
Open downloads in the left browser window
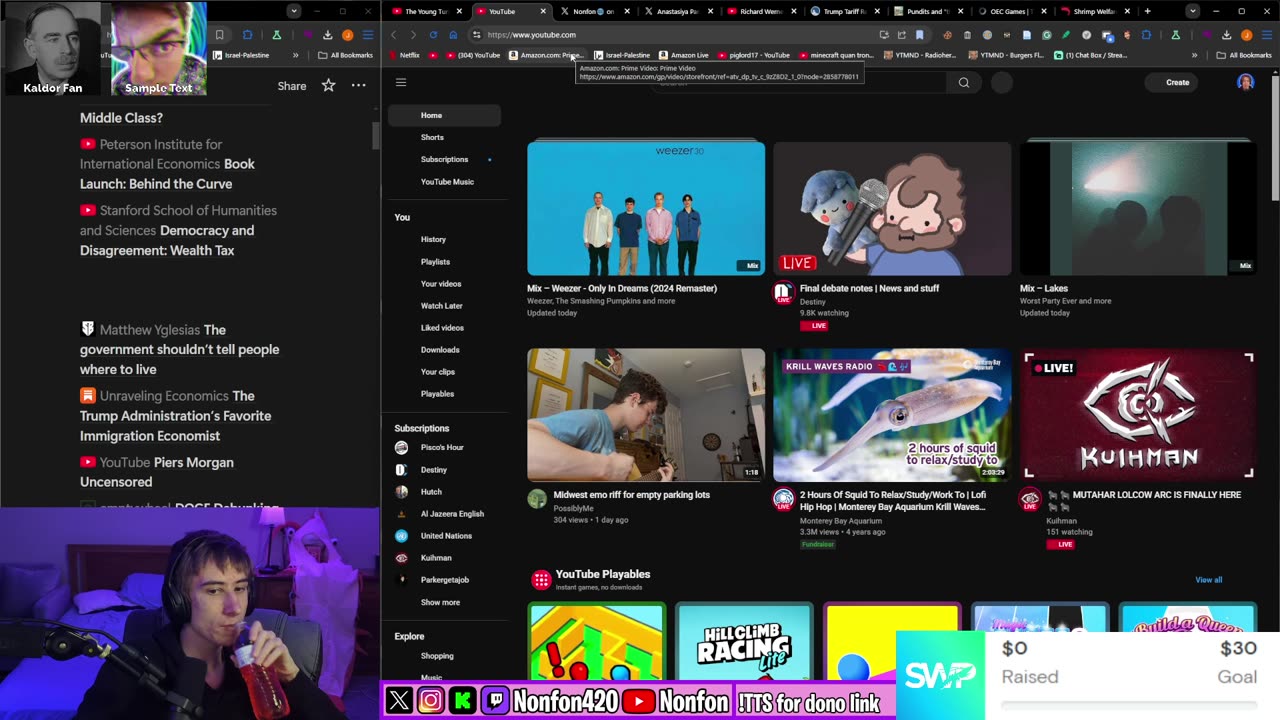point(327,35)
